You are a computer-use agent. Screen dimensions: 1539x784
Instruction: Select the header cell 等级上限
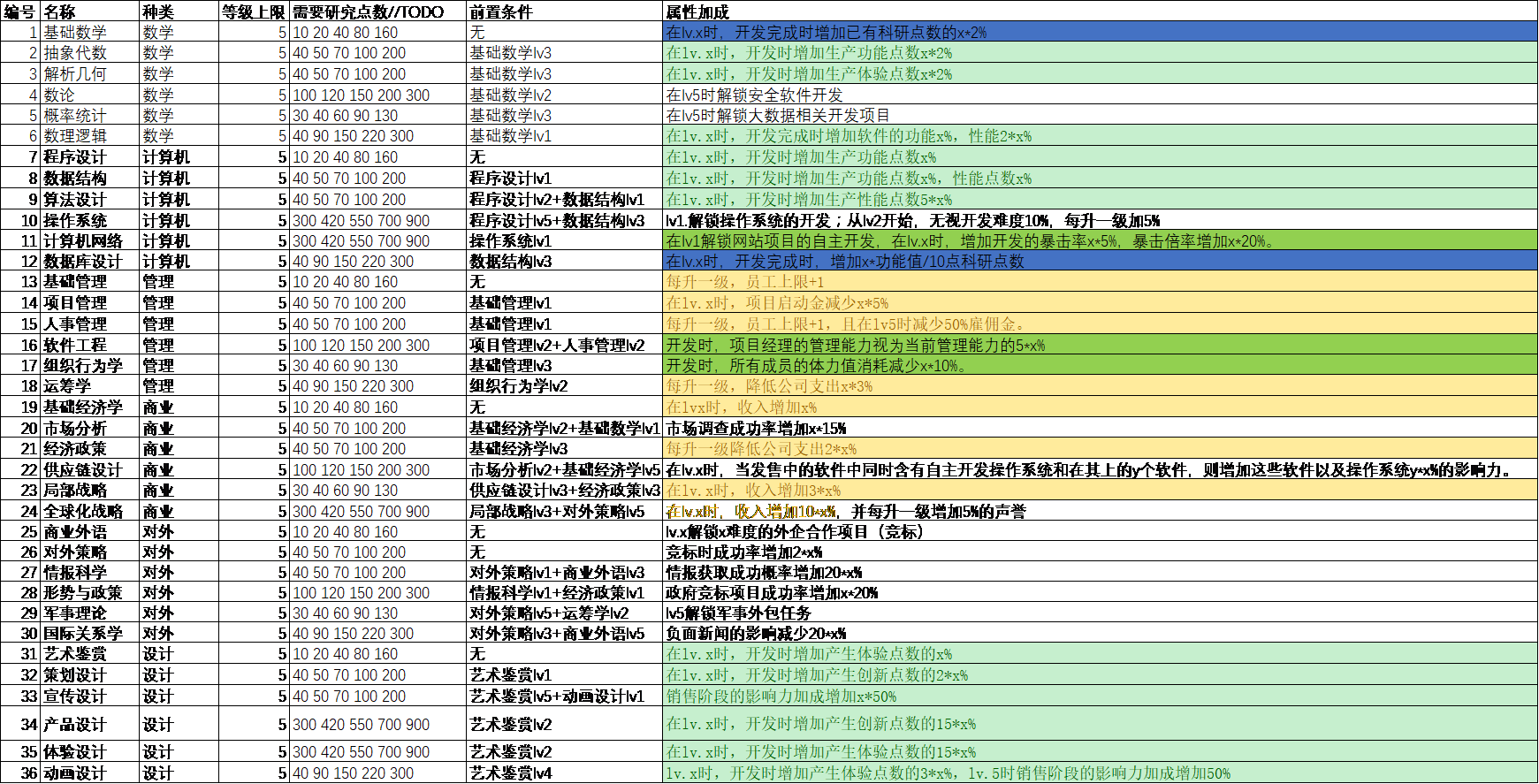[254, 11]
